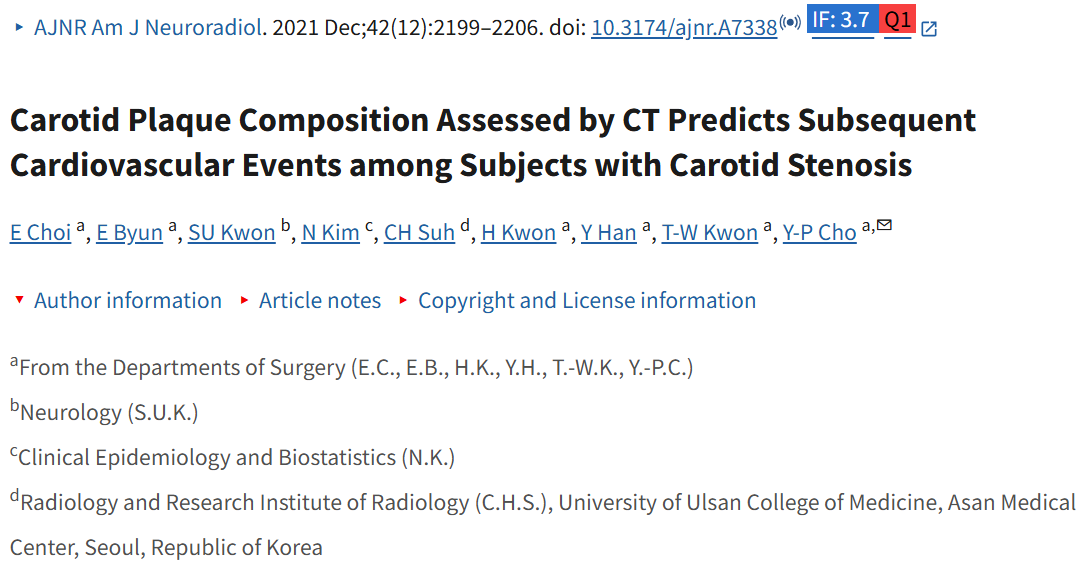Open author E Byun's link
Image resolution: width=1089 pixels, height=567 pixels.
click(x=129, y=233)
